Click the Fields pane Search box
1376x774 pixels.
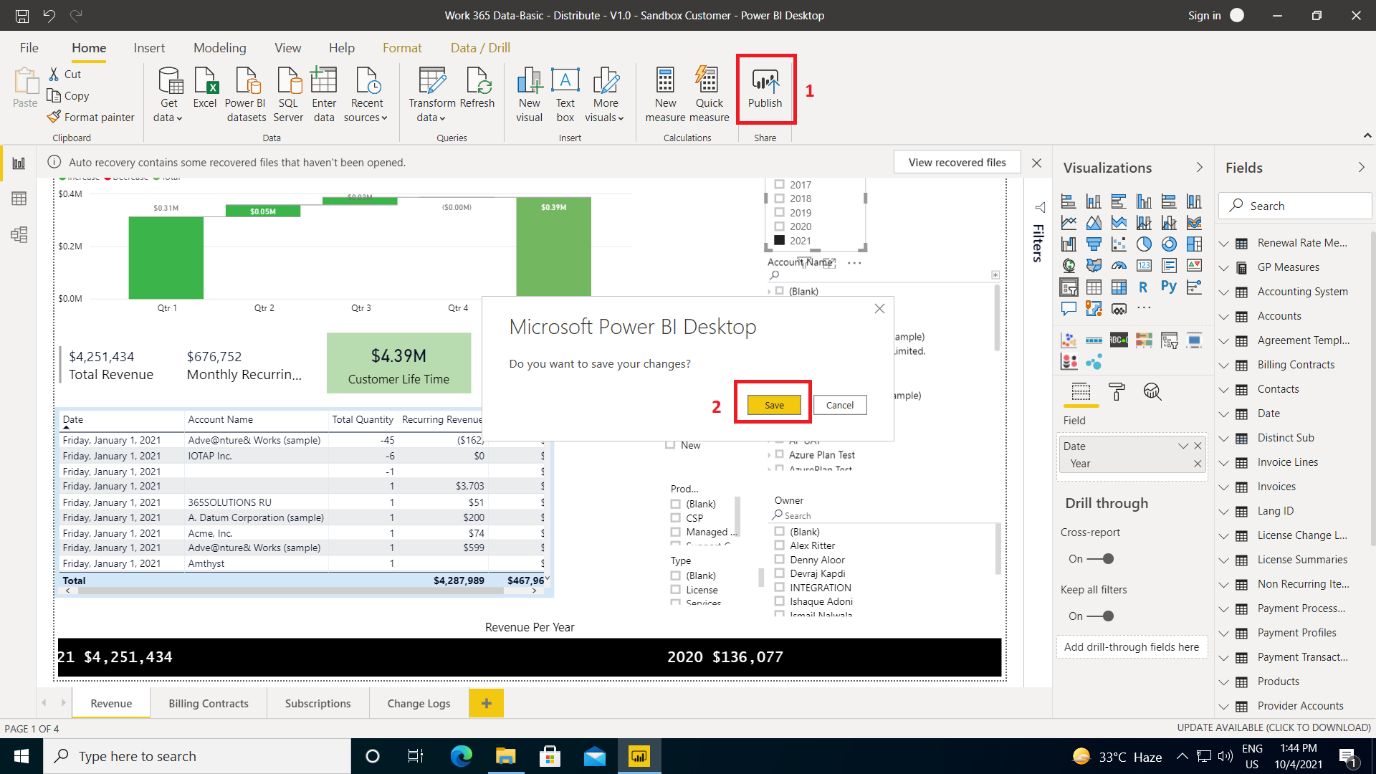pyautogui.click(x=1295, y=206)
